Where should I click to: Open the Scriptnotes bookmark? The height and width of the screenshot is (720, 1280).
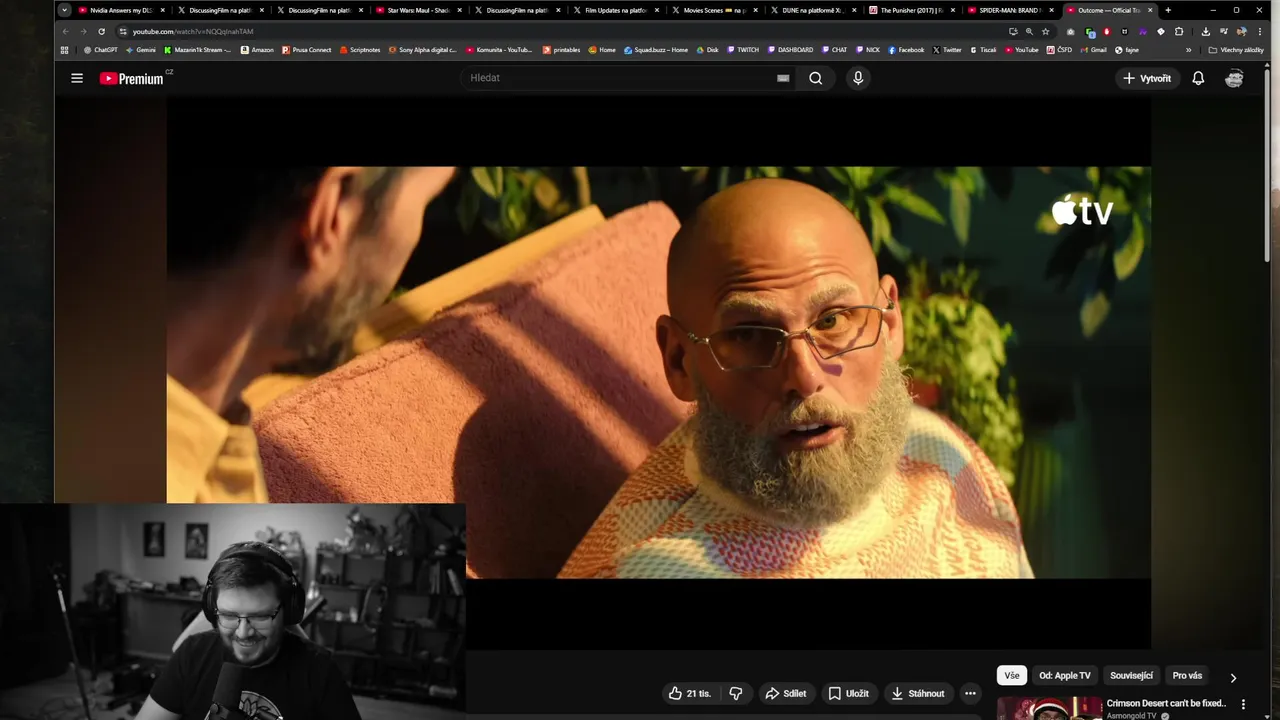360,50
